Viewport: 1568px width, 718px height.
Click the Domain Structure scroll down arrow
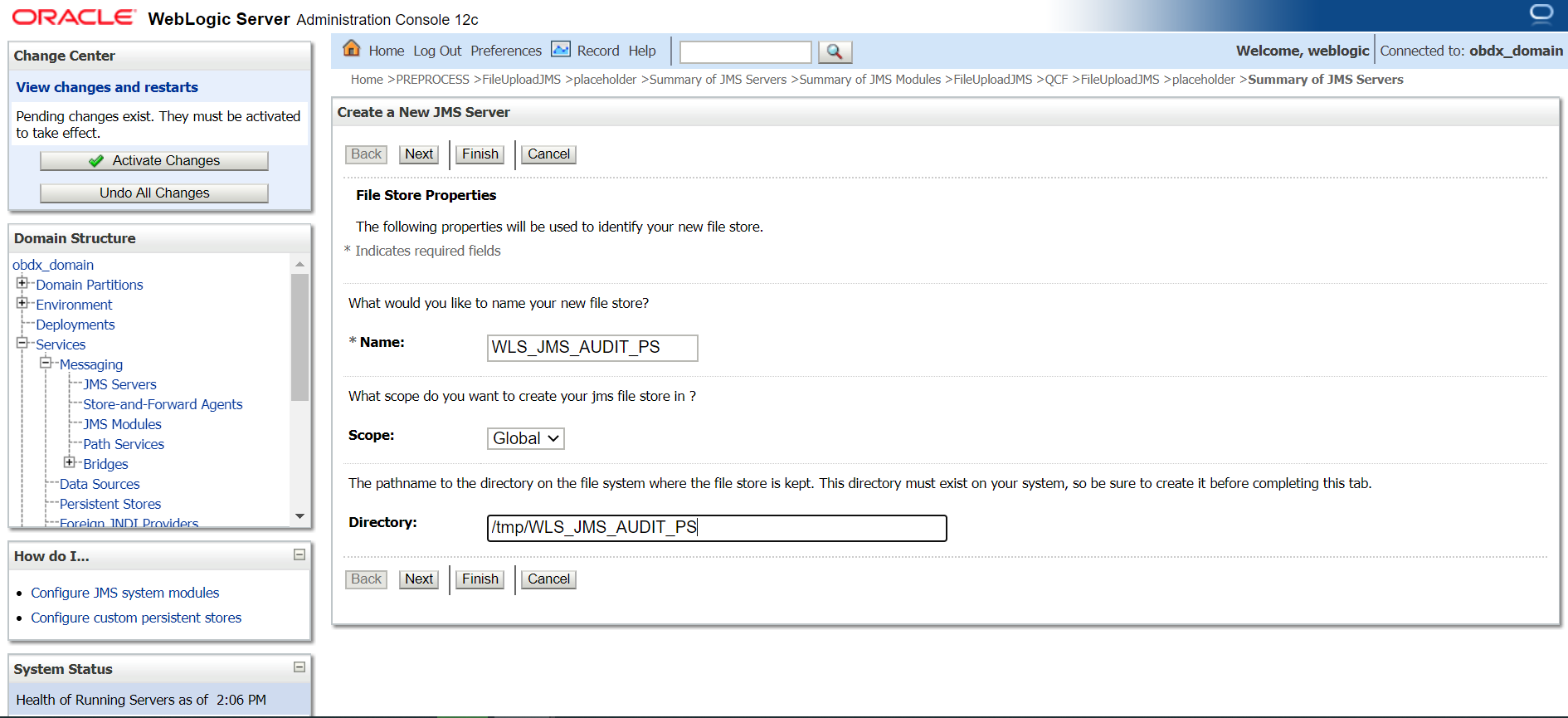click(x=299, y=516)
